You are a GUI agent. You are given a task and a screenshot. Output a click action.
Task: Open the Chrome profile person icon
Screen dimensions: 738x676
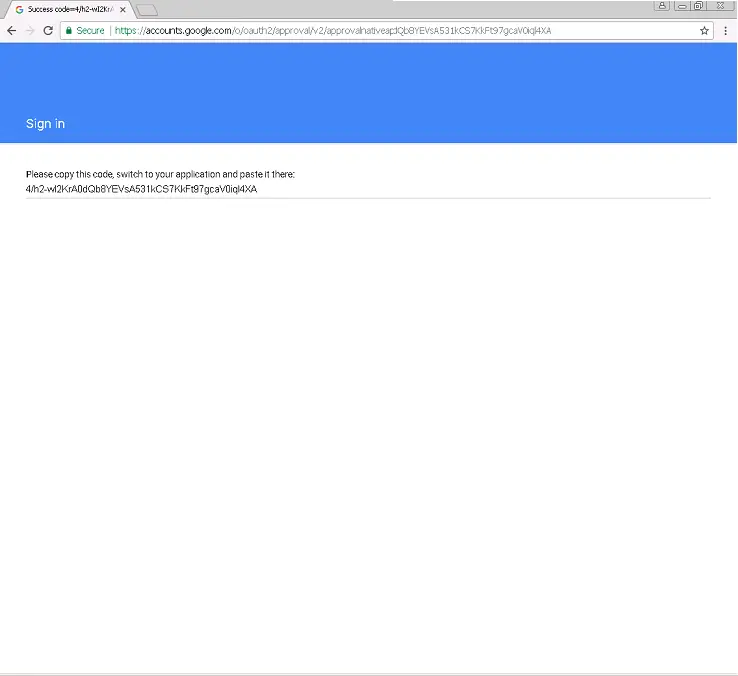pyautogui.click(x=663, y=5)
